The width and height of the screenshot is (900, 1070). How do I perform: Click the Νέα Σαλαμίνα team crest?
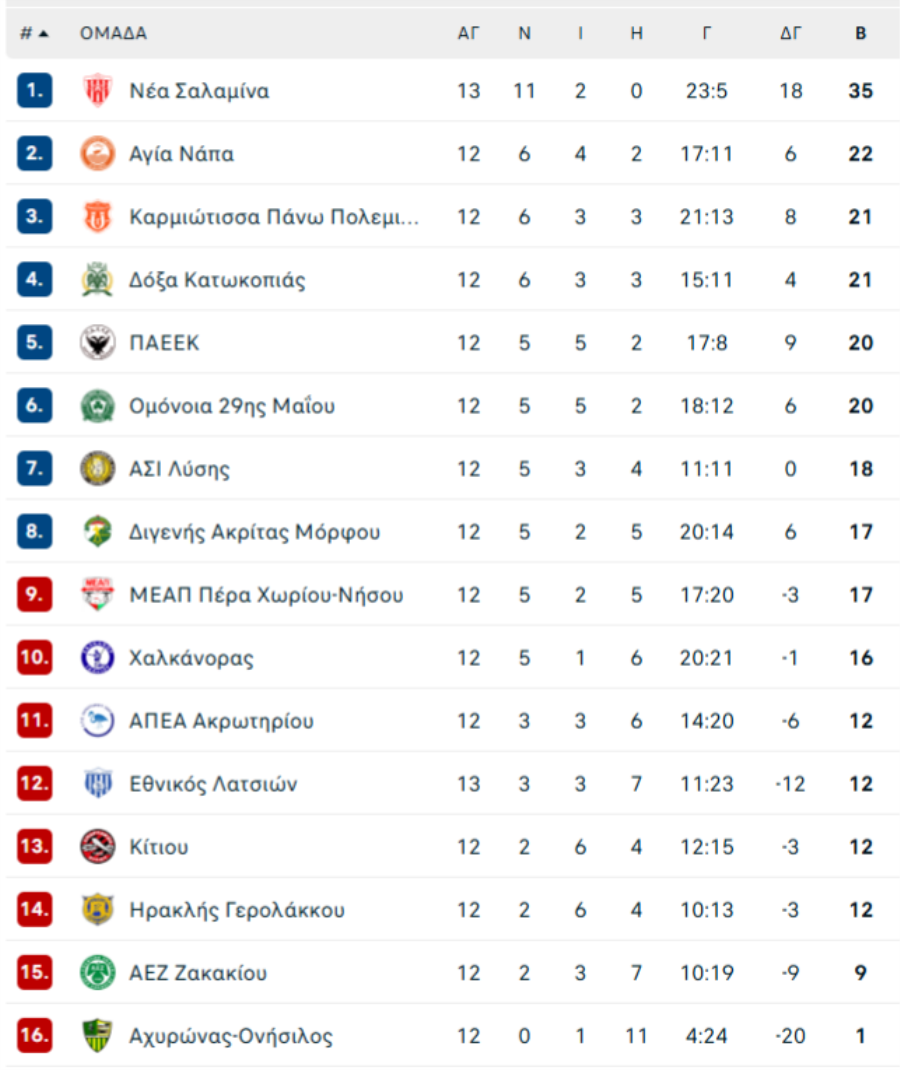(x=97, y=91)
